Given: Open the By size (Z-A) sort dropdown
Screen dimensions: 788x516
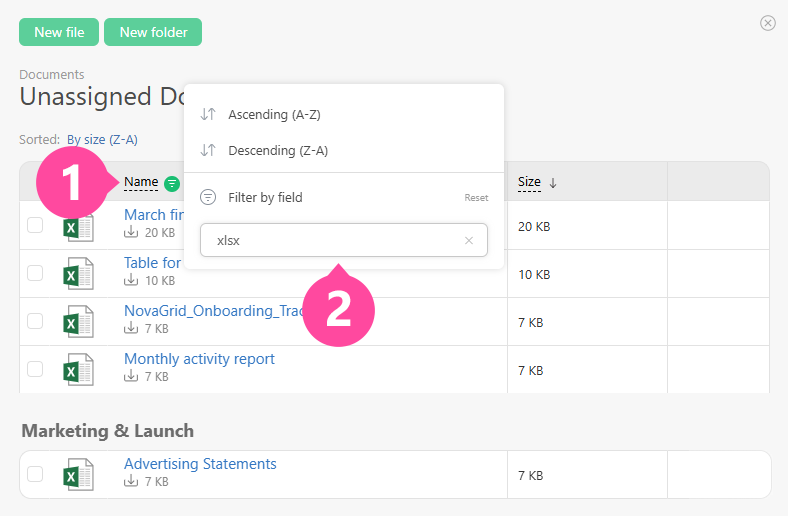Looking at the screenshot, I should tap(102, 140).
